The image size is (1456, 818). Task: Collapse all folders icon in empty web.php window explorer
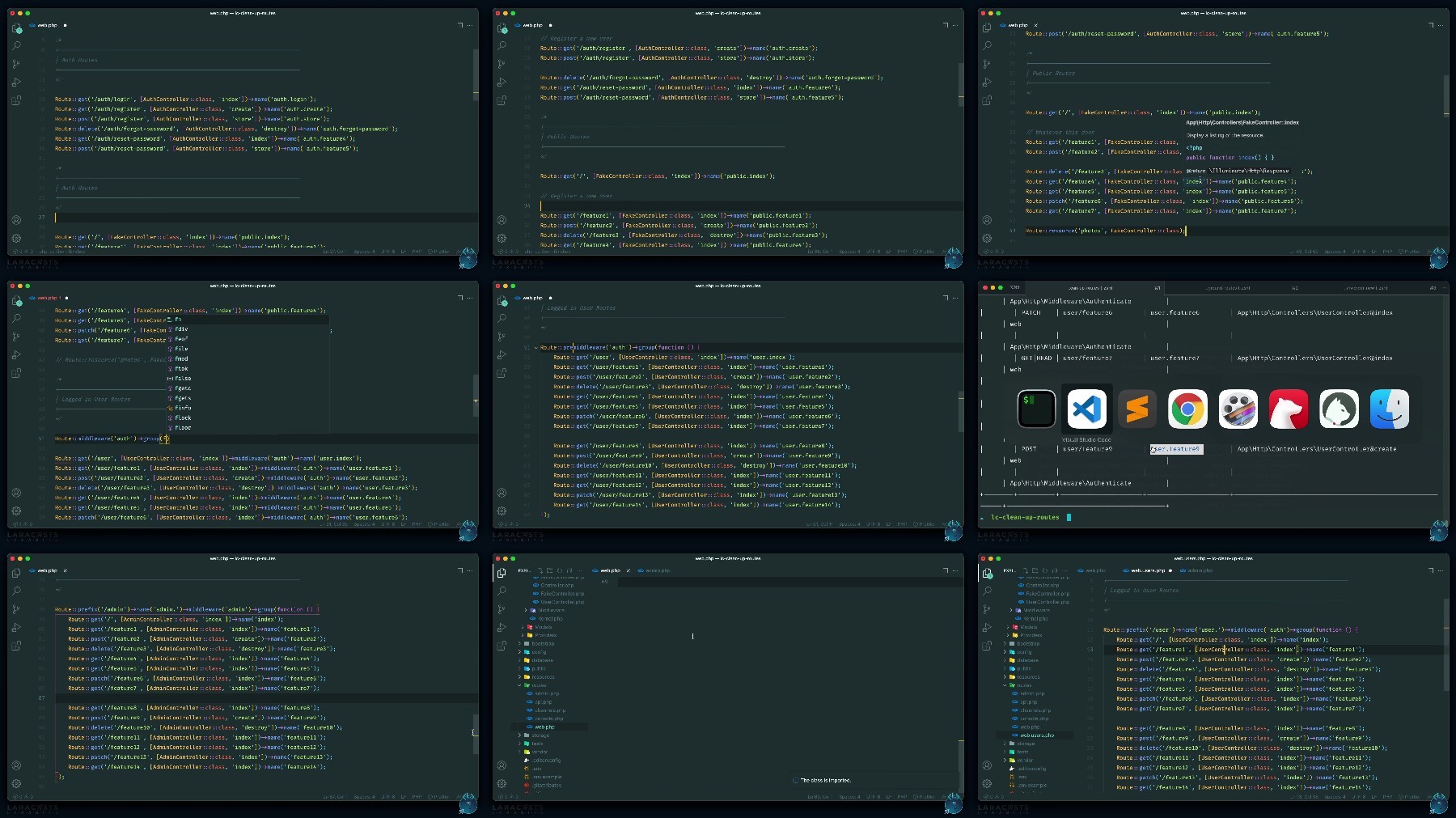pos(569,570)
